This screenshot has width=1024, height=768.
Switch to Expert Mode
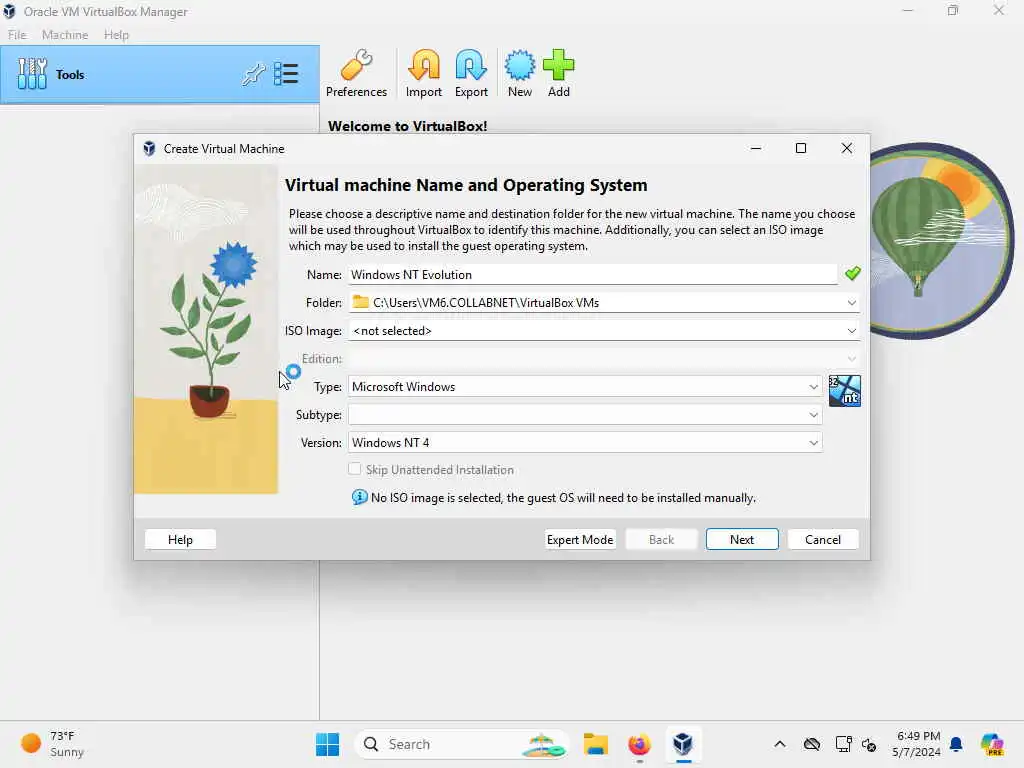point(580,539)
